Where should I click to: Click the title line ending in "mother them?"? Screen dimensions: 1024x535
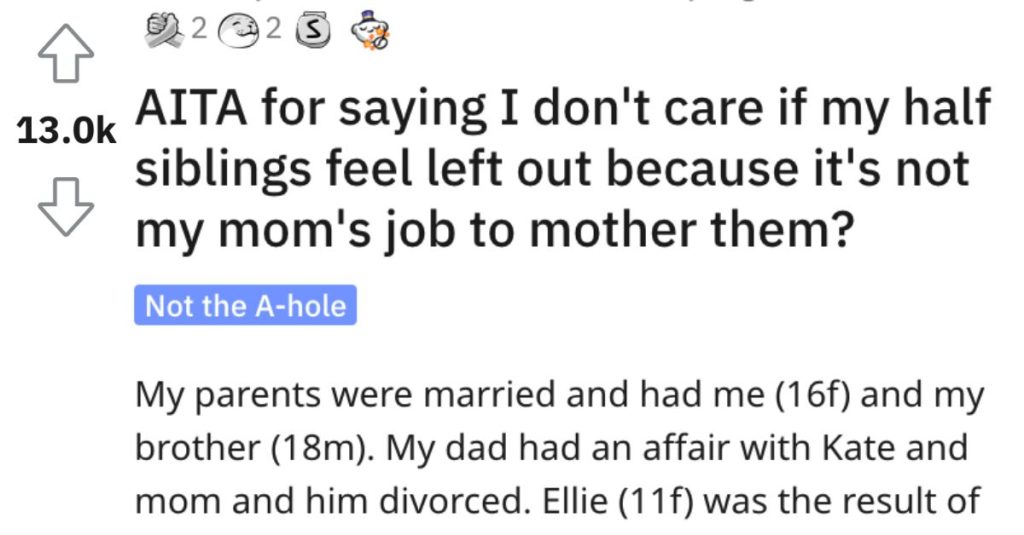click(x=494, y=231)
